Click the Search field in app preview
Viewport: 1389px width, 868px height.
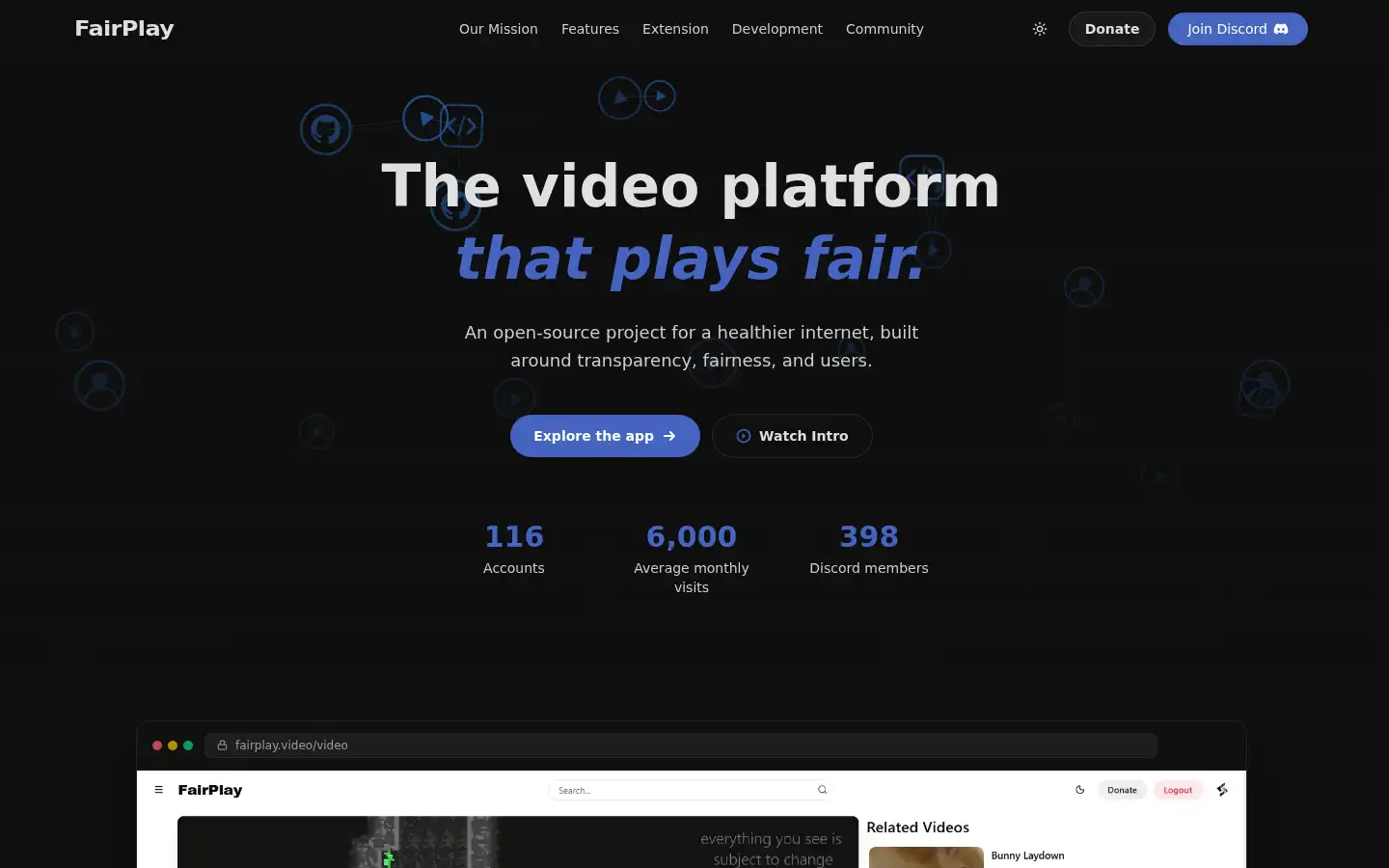click(690, 790)
